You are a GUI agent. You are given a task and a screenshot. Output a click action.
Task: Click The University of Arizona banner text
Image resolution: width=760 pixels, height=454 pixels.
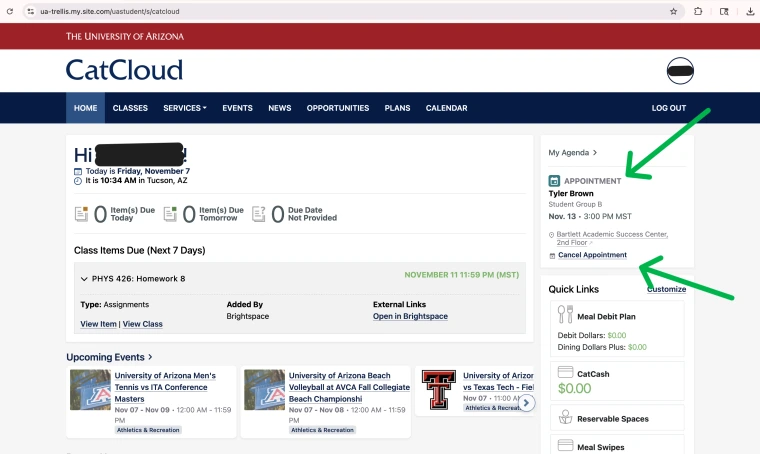pos(125,36)
